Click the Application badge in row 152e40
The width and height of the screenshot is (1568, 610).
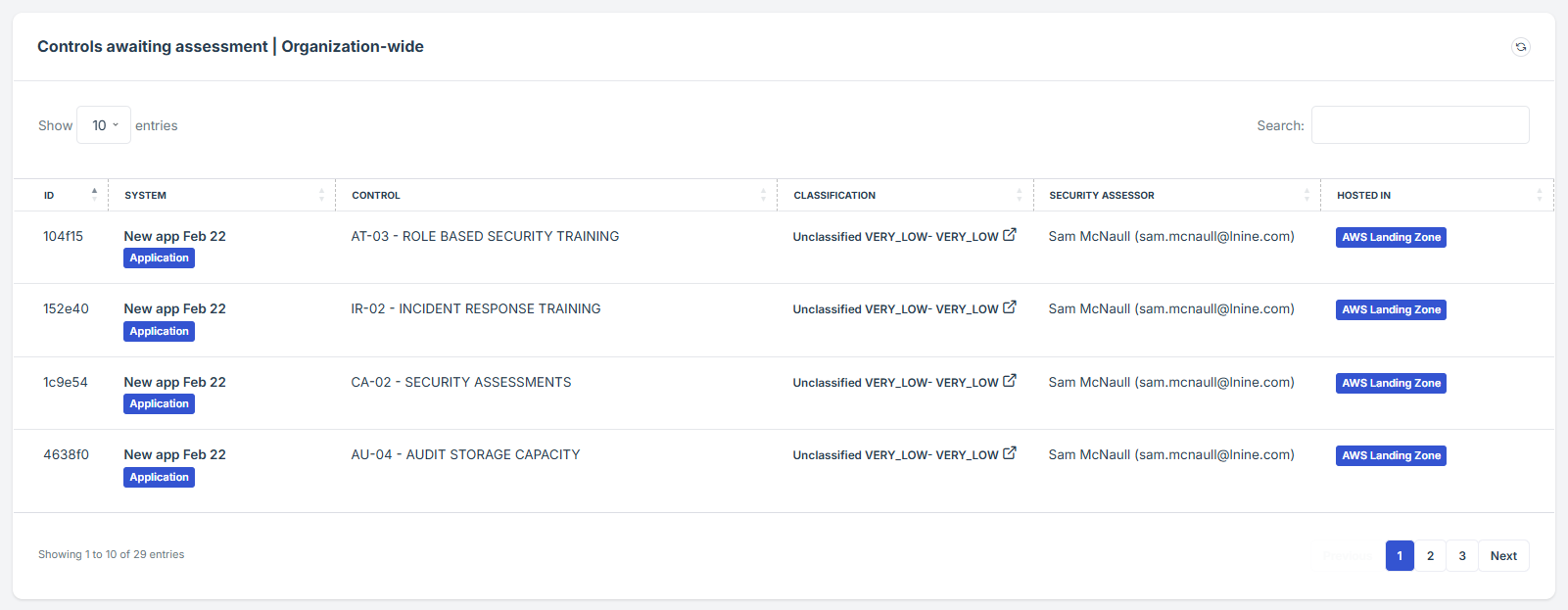click(159, 332)
